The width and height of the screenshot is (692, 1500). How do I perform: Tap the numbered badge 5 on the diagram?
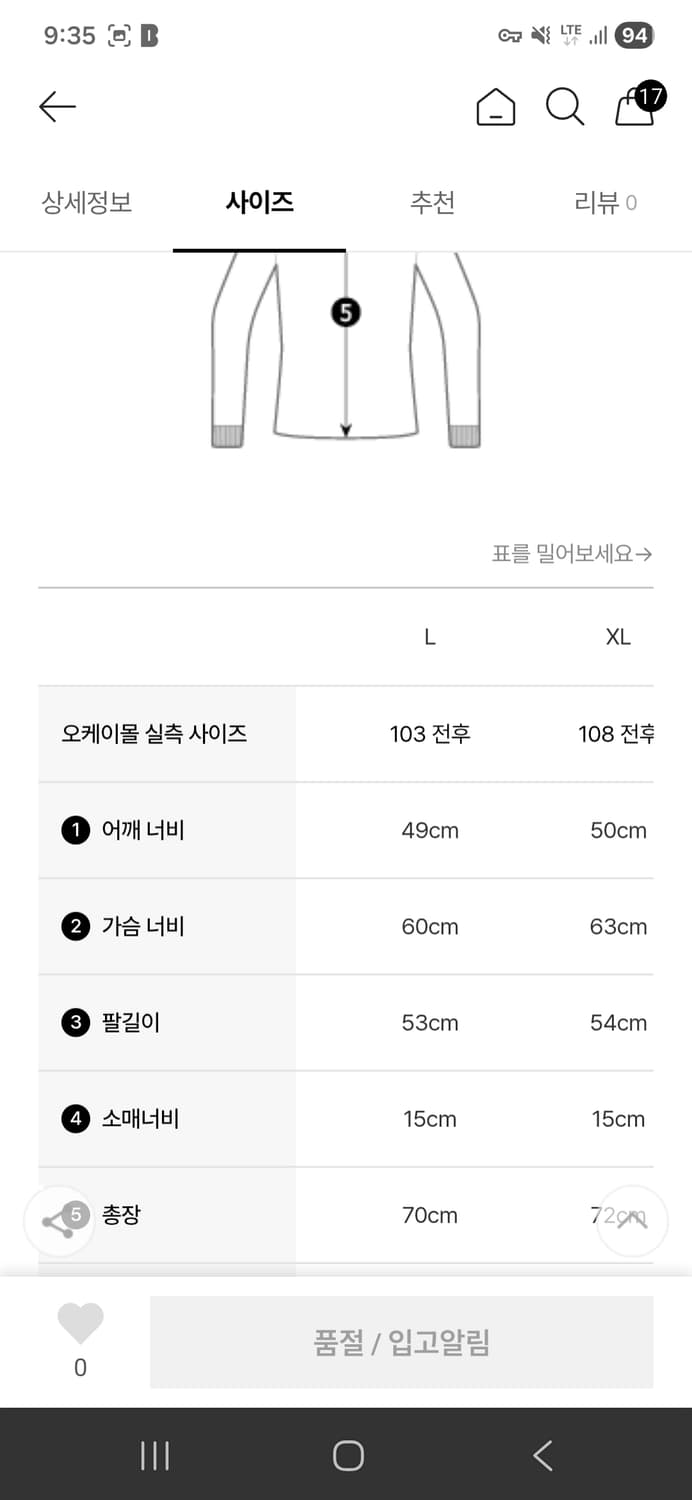[346, 312]
